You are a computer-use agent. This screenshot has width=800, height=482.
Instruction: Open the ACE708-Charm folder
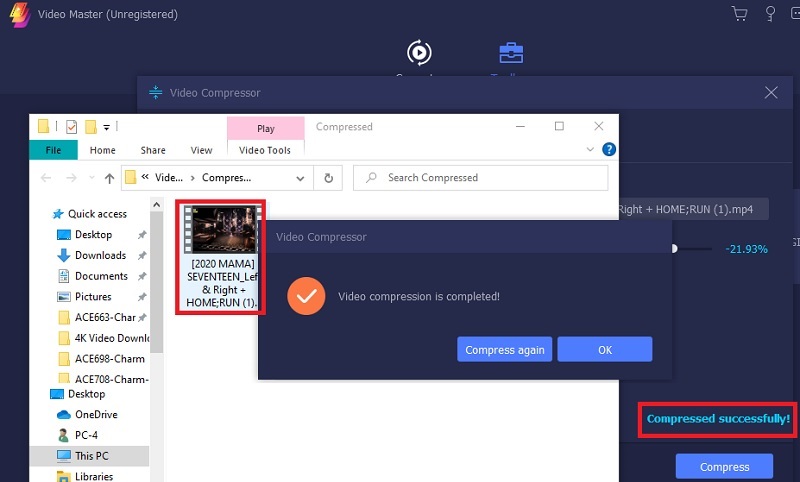click(x=112, y=379)
